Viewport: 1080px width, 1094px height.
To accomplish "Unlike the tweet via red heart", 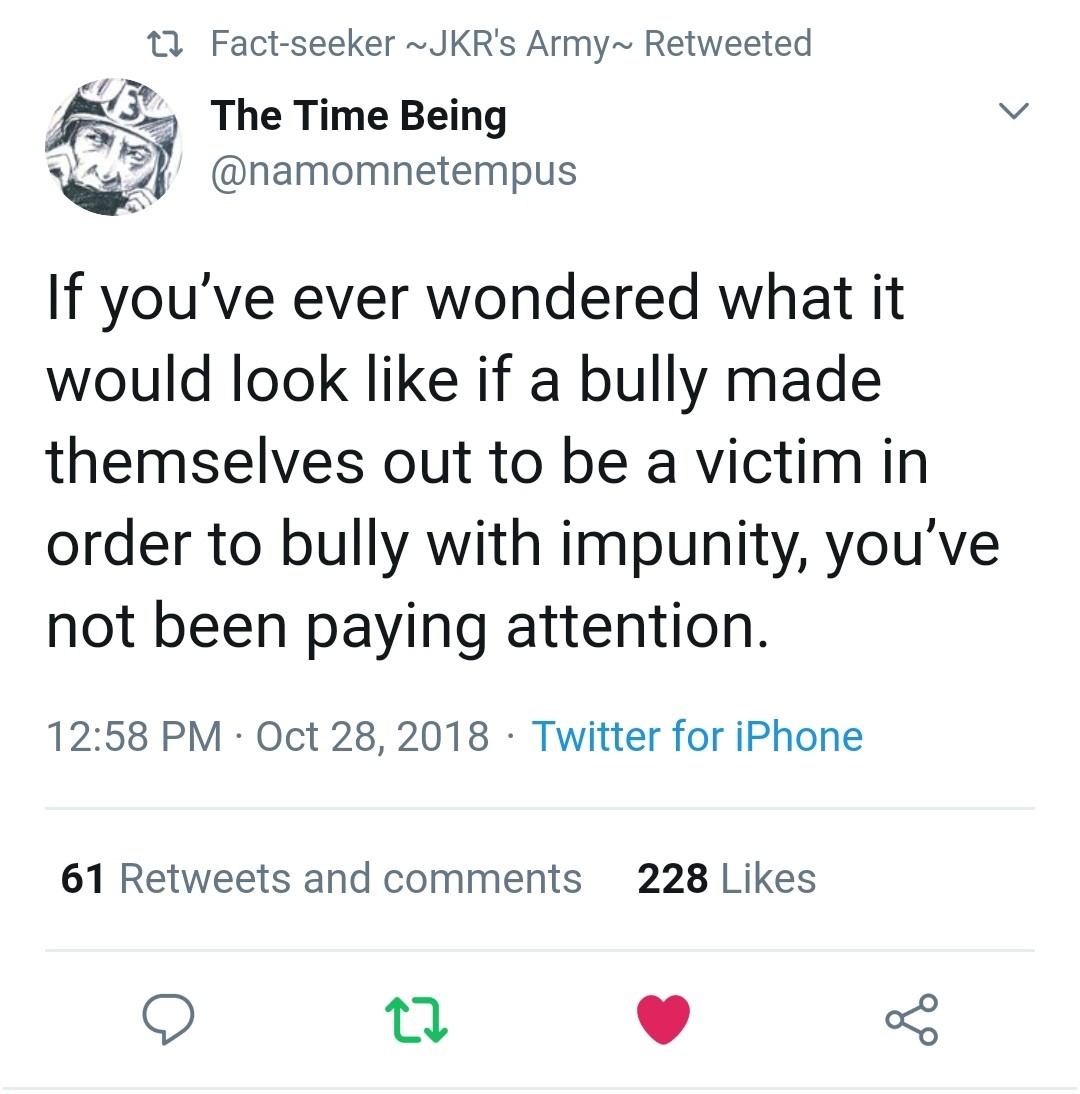I will pyautogui.click(x=664, y=1018).
